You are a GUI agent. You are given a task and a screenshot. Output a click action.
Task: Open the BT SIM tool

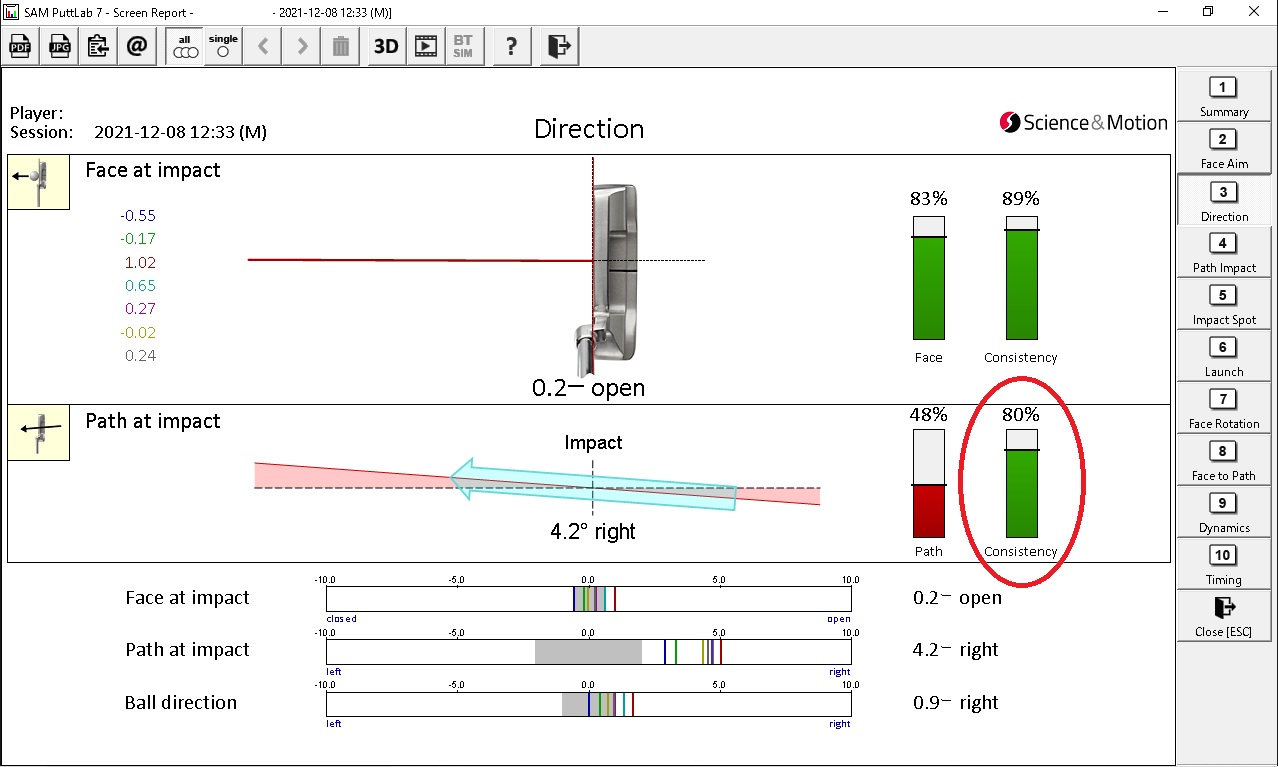(463, 46)
